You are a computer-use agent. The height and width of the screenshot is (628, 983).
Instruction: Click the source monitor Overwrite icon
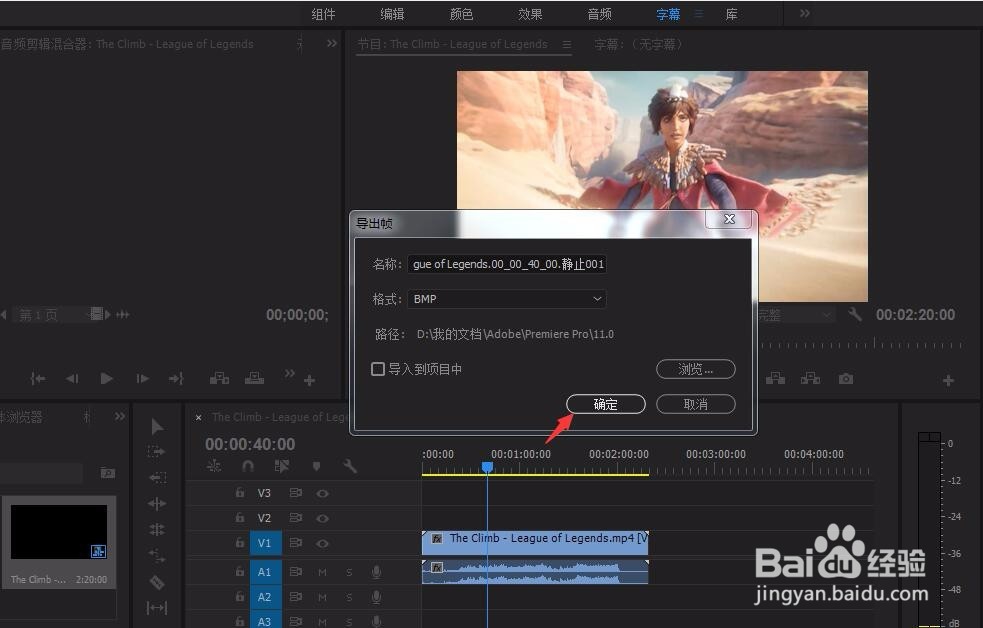[254, 378]
